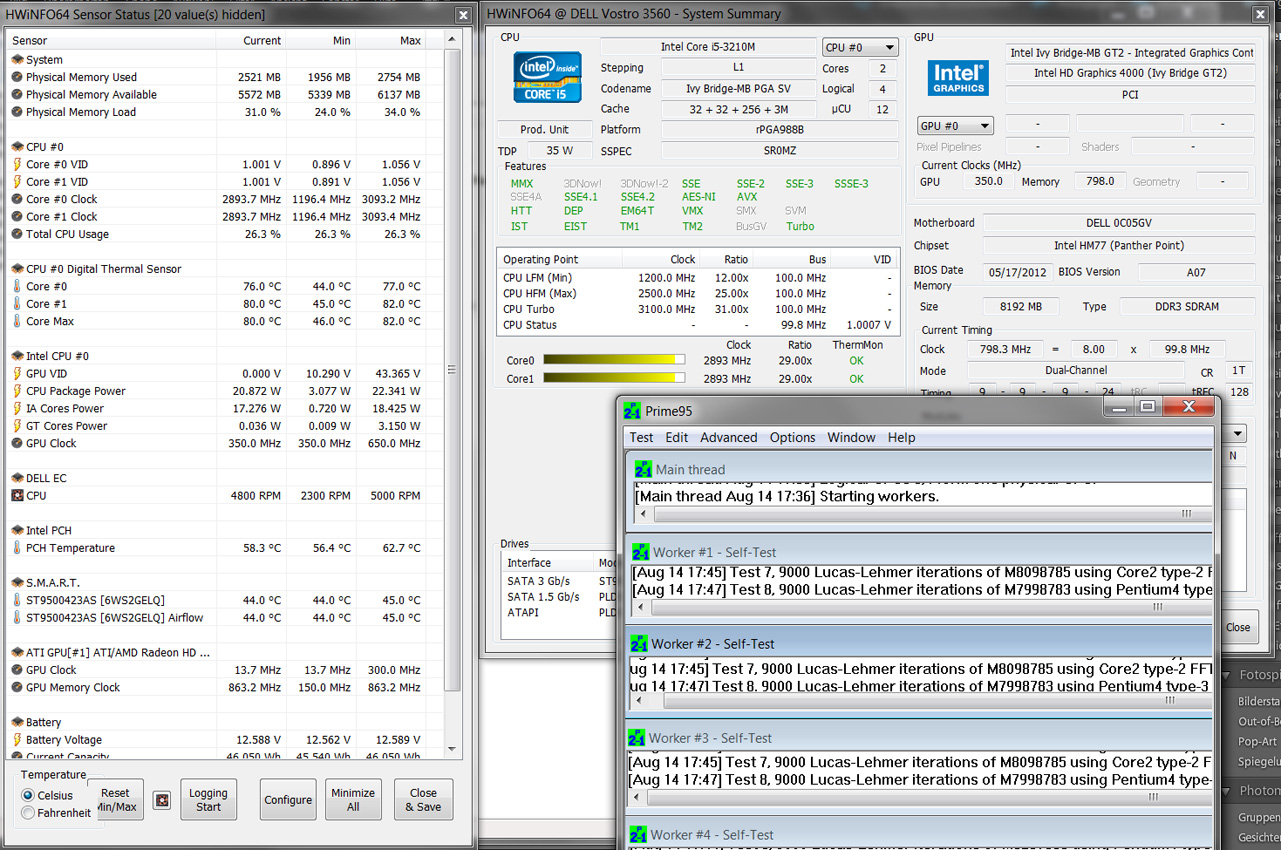Click the fan control icon button

tap(161, 800)
